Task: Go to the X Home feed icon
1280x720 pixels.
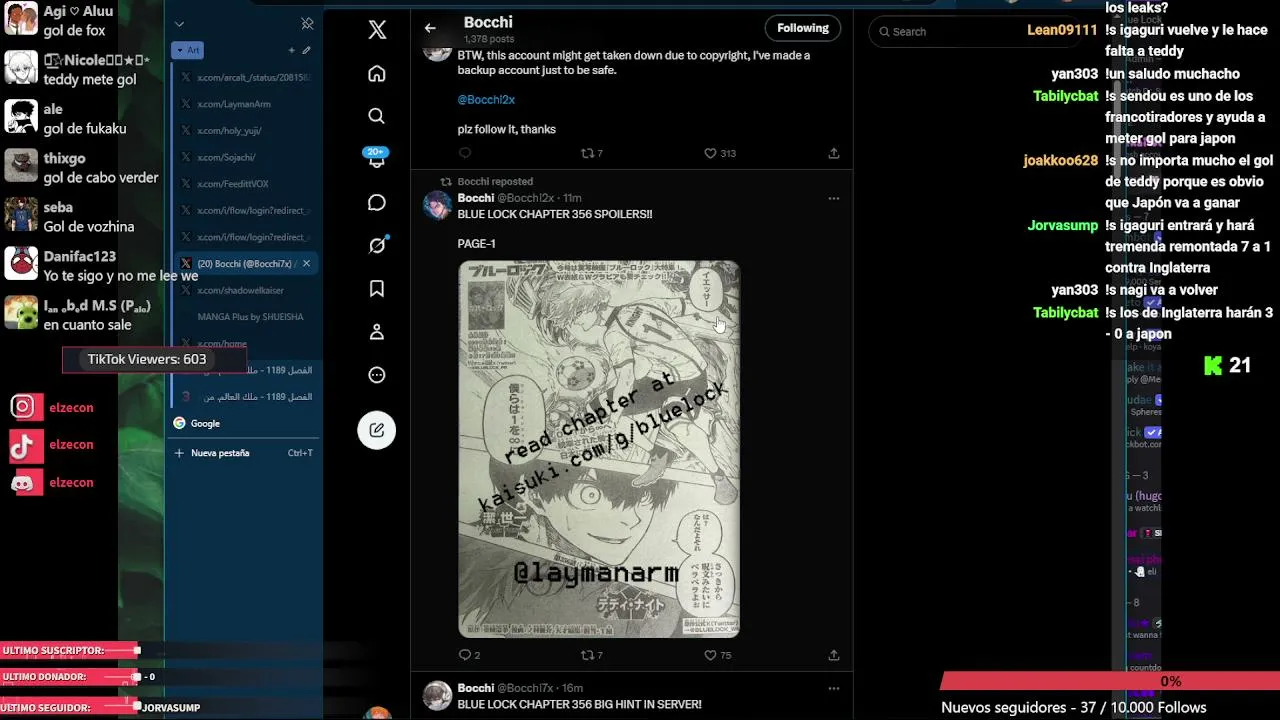Action: pyautogui.click(x=377, y=73)
